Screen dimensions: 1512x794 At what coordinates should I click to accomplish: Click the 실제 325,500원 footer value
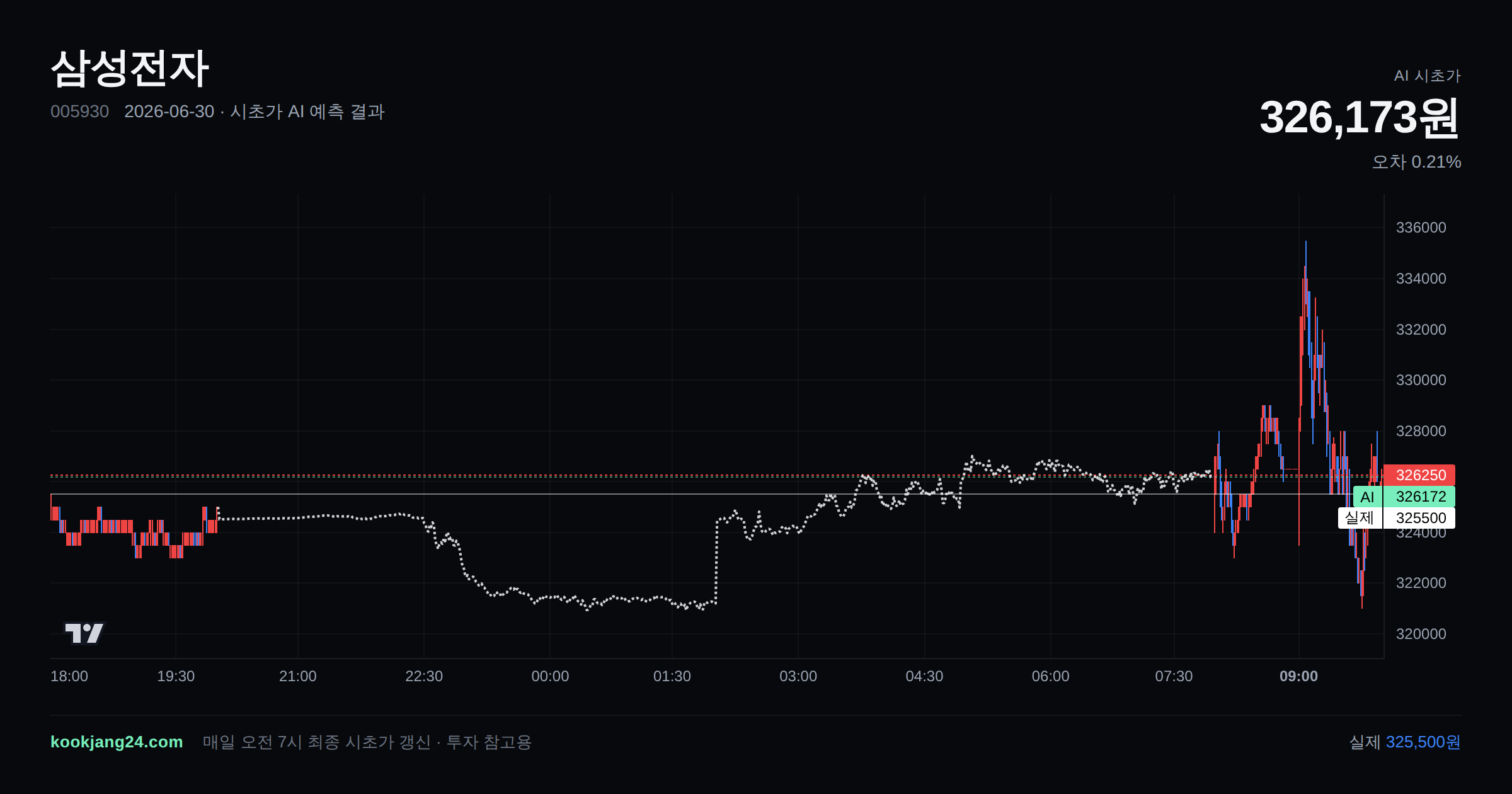point(1404,742)
